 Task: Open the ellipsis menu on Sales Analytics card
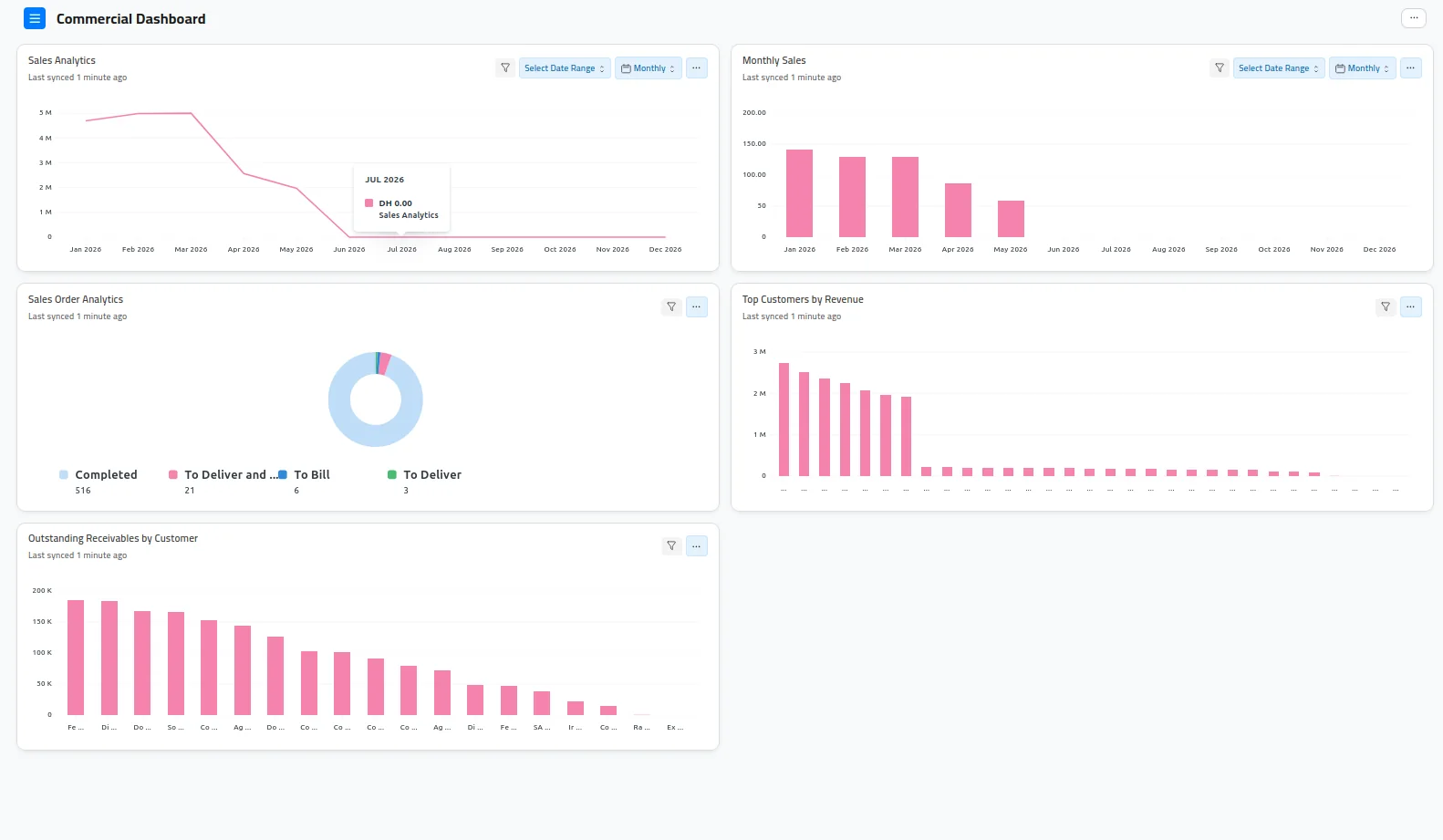[697, 68]
